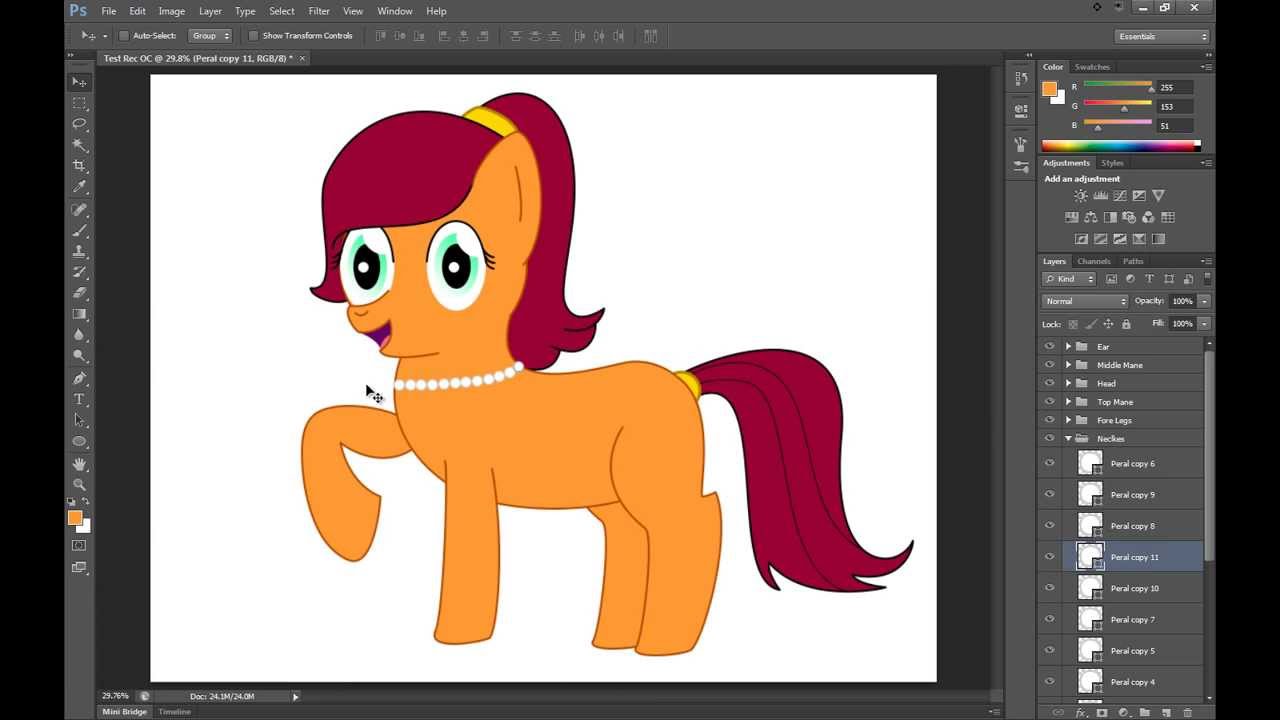Open the Mini Bridge panel tab
Screen dimensions: 1280x720
click(125, 712)
